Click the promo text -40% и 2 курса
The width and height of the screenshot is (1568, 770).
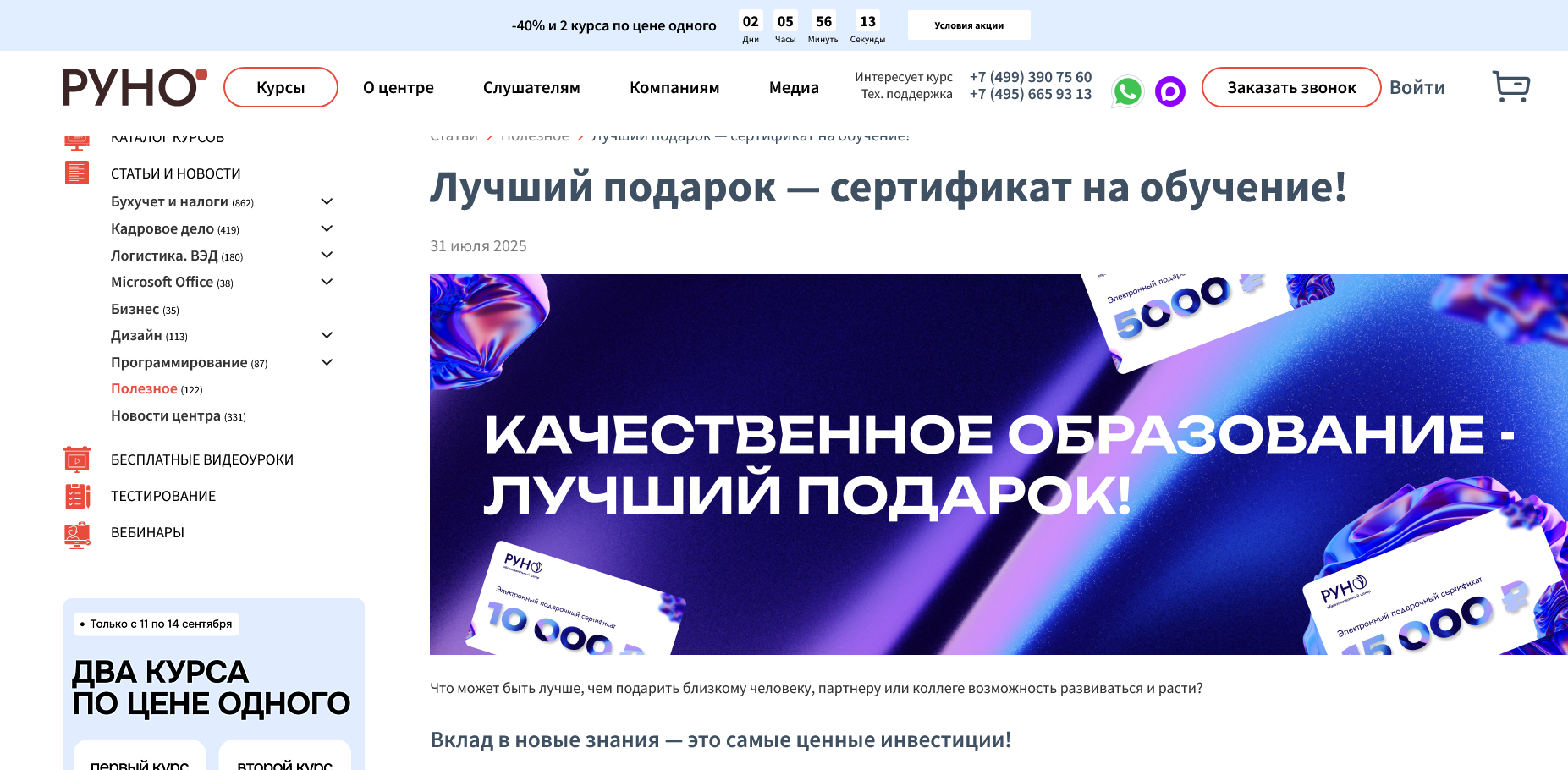(x=613, y=25)
